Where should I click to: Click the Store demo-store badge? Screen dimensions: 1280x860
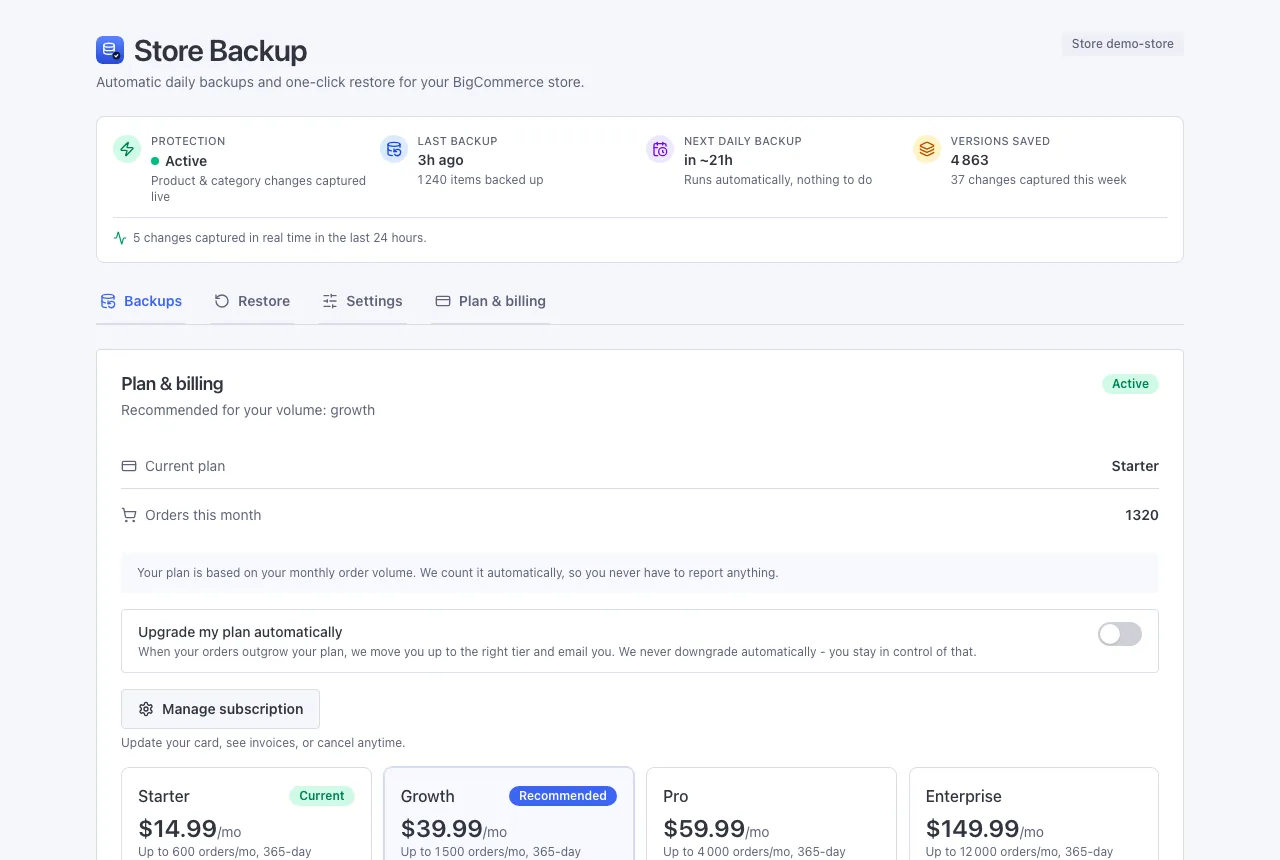(x=1123, y=44)
